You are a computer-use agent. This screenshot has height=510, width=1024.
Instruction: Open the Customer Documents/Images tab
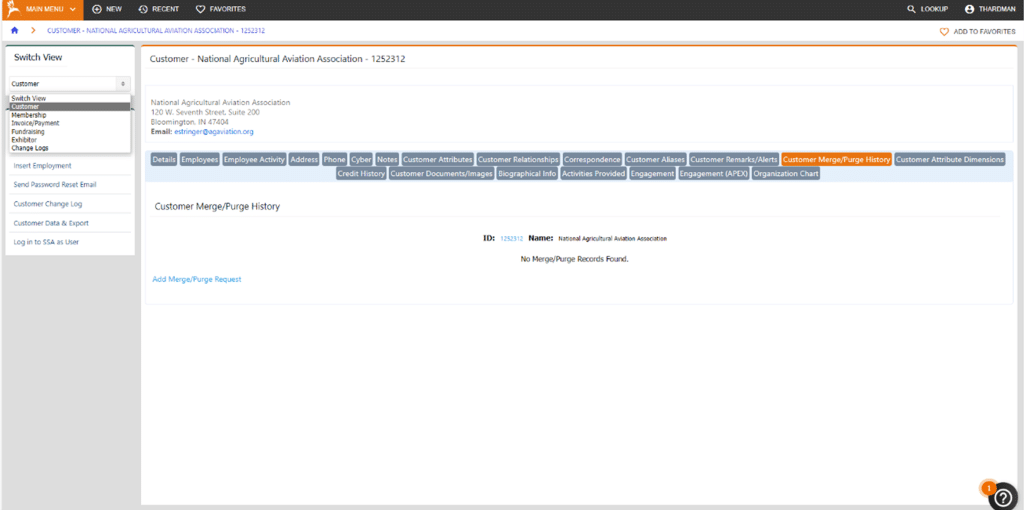click(441, 174)
